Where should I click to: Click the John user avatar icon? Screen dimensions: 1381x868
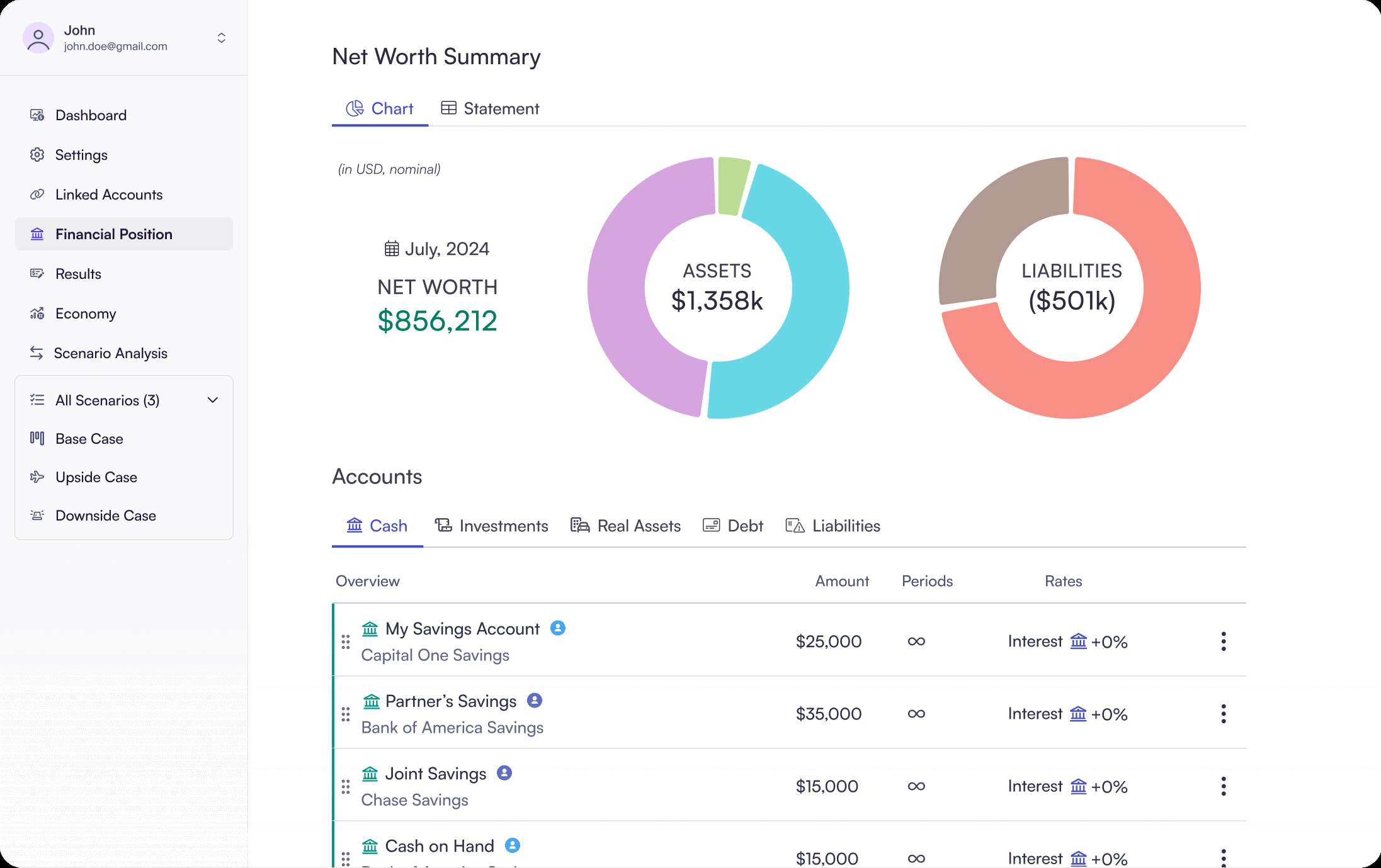[38, 38]
